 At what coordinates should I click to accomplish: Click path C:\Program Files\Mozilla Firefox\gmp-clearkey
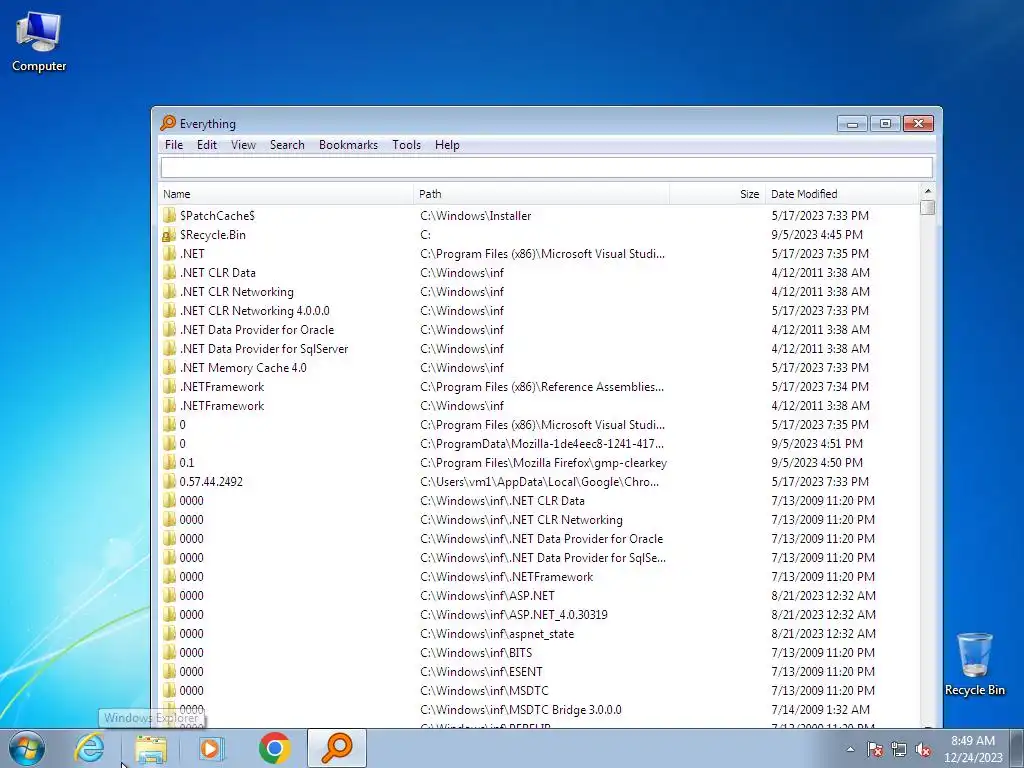(x=543, y=462)
